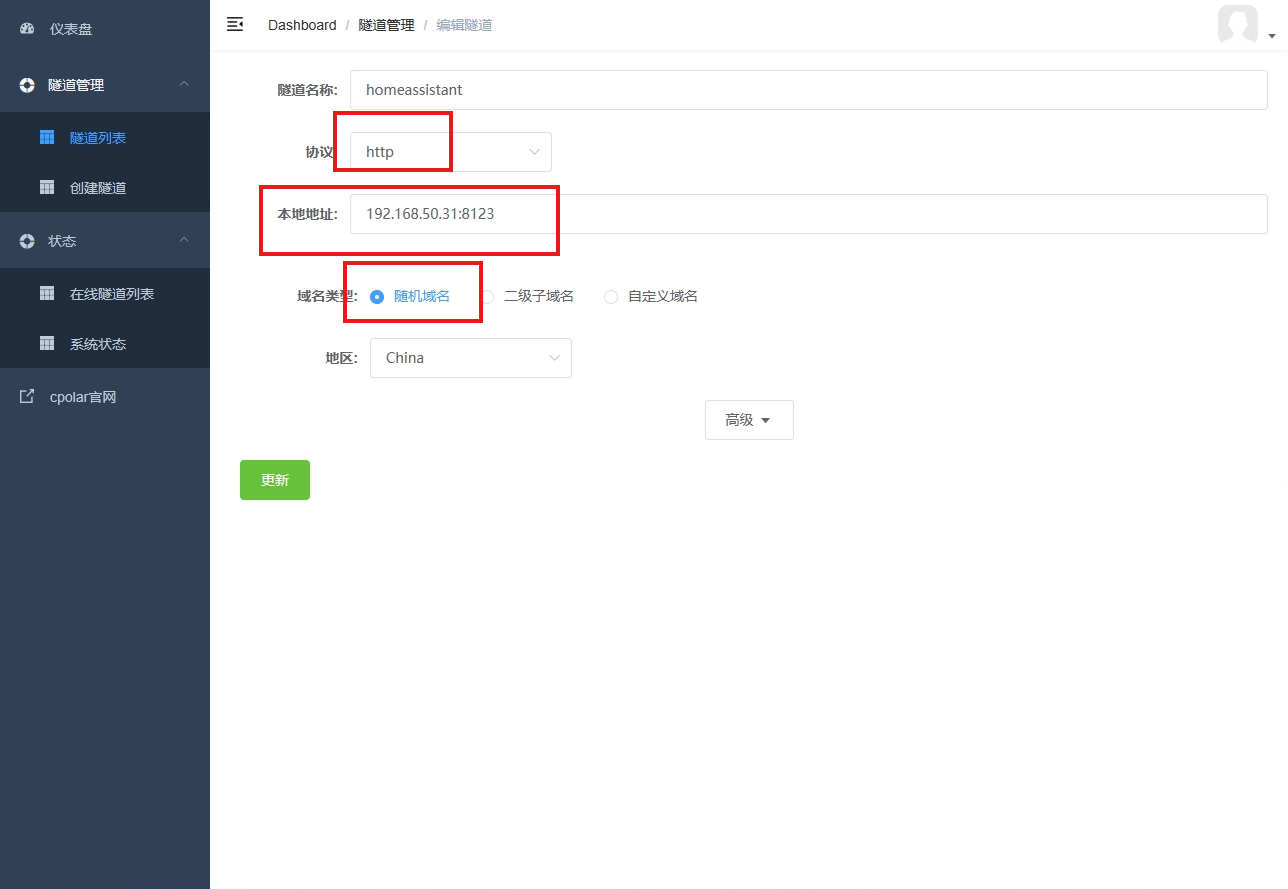Click the 隧道管理 section icon
Image resolution: width=1288 pixels, height=889 pixels.
pyautogui.click(x=27, y=85)
